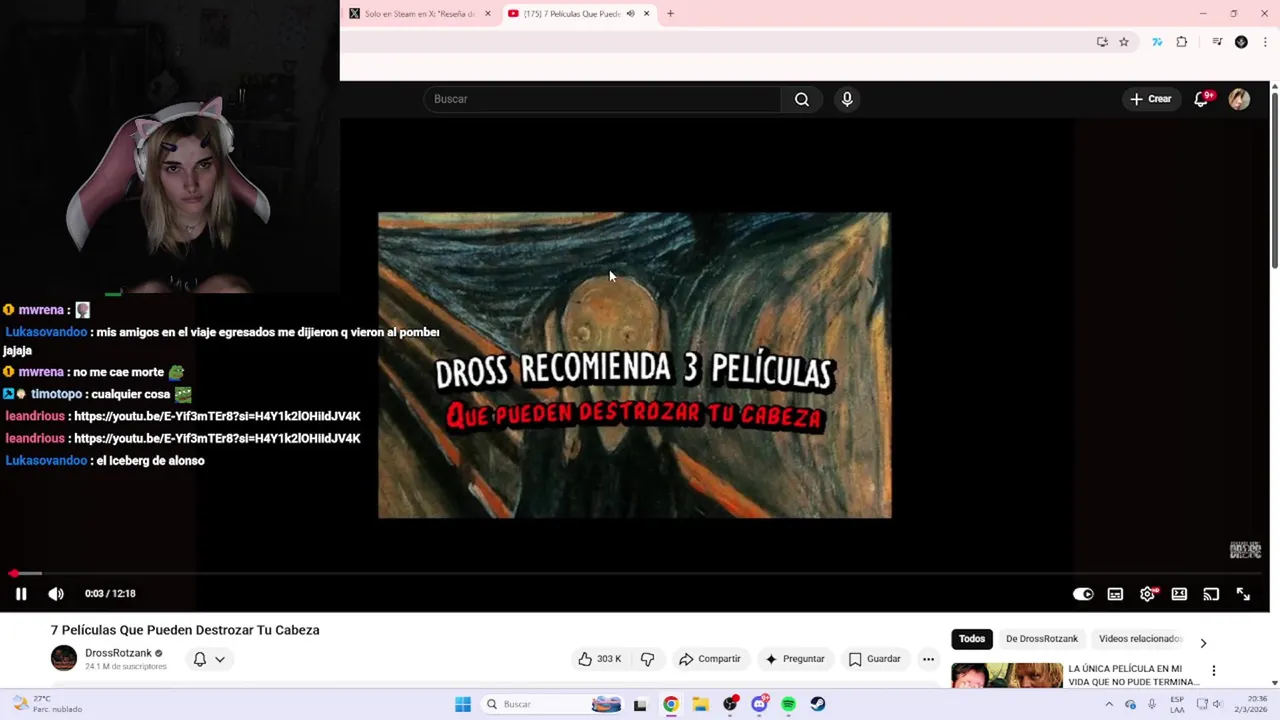The width and height of the screenshot is (1280, 720).
Task: Click the Preguntar button
Action: (x=795, y=659)
